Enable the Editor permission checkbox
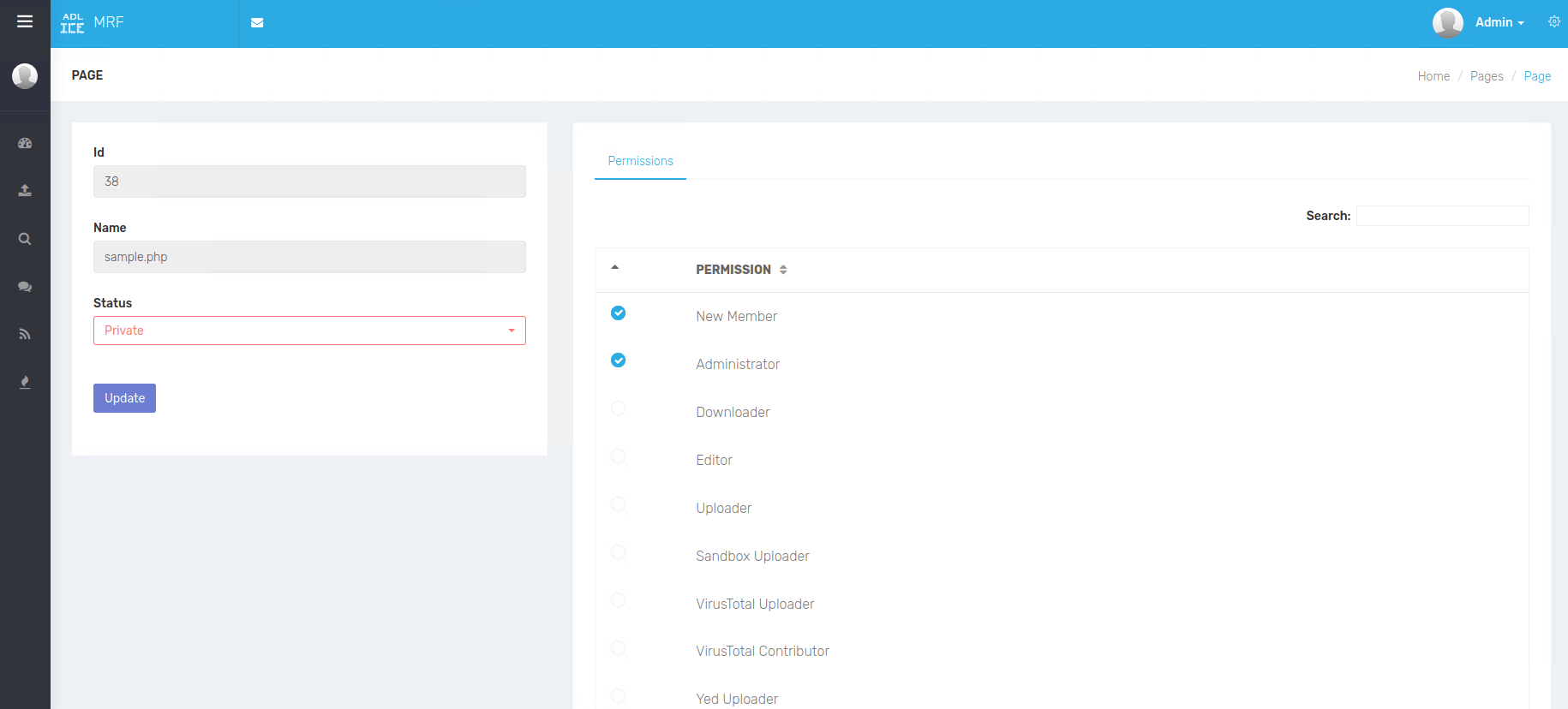The height and width of the screenshot is (709, 1568). point(618,456)
